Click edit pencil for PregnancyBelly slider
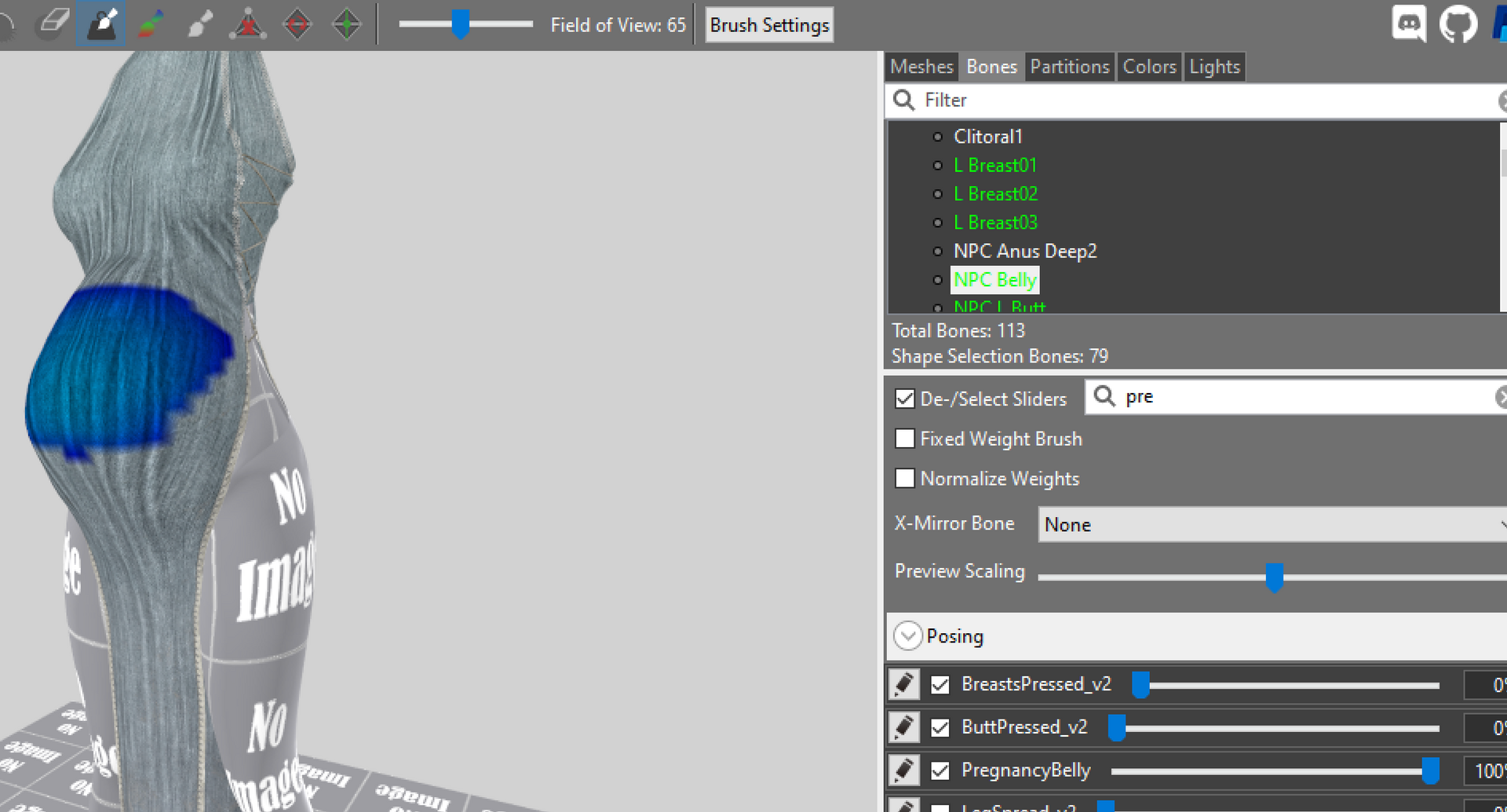 (x=904, y=770)
